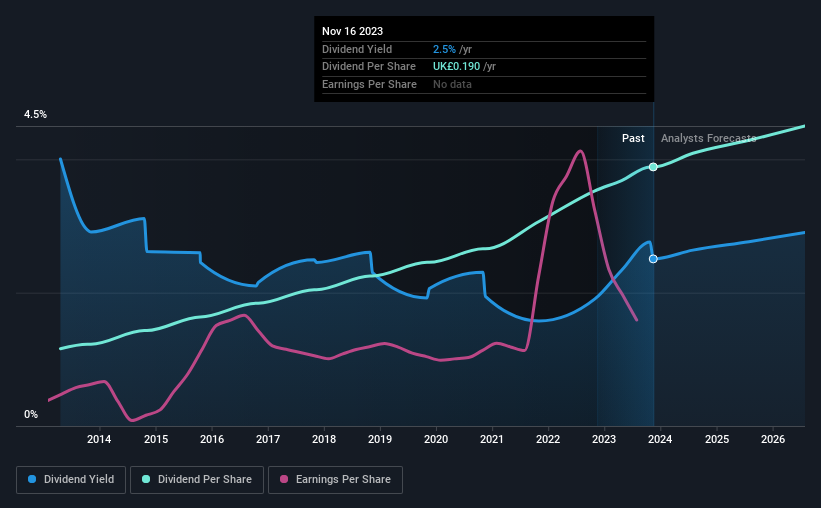Click the 2026 x-axis label
This screenshot has height=508, width=821.
773,439
